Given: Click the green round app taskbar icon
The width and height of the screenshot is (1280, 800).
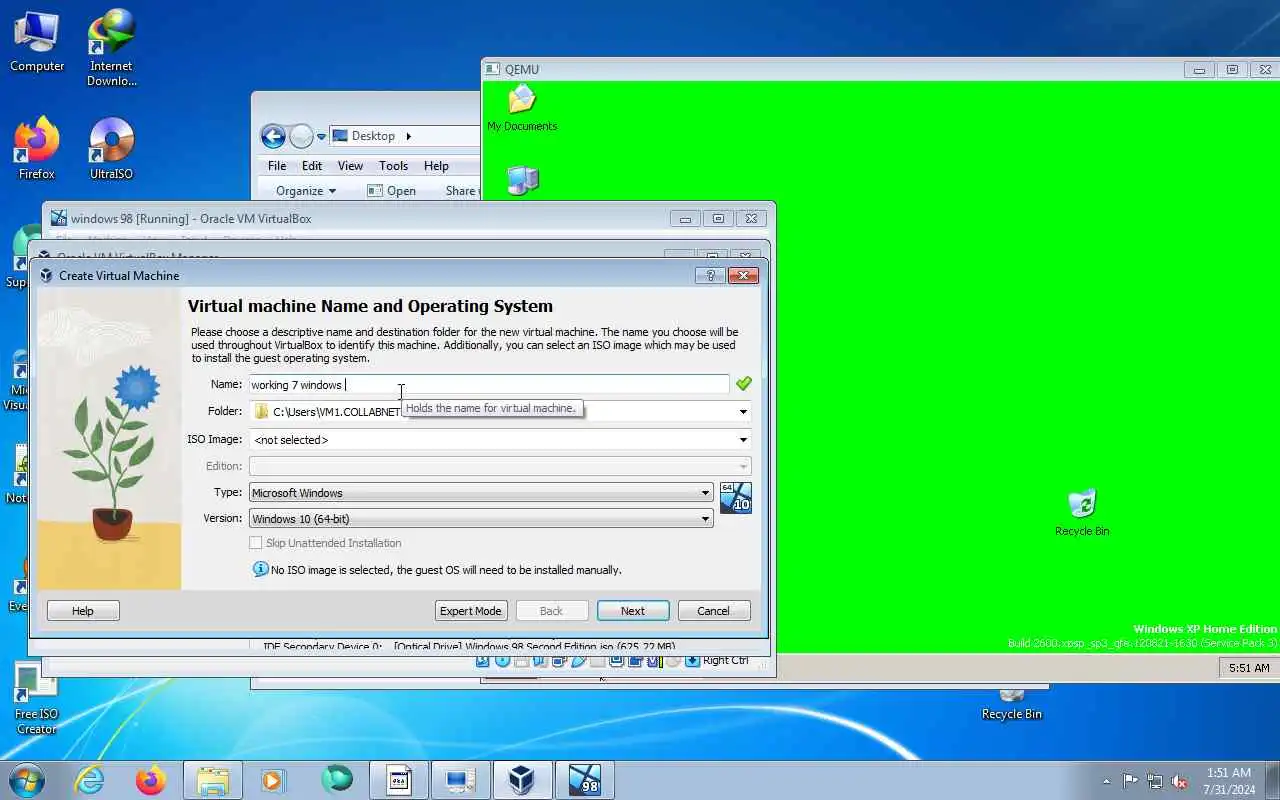Looking at the screenshot, I should (336, 780).
